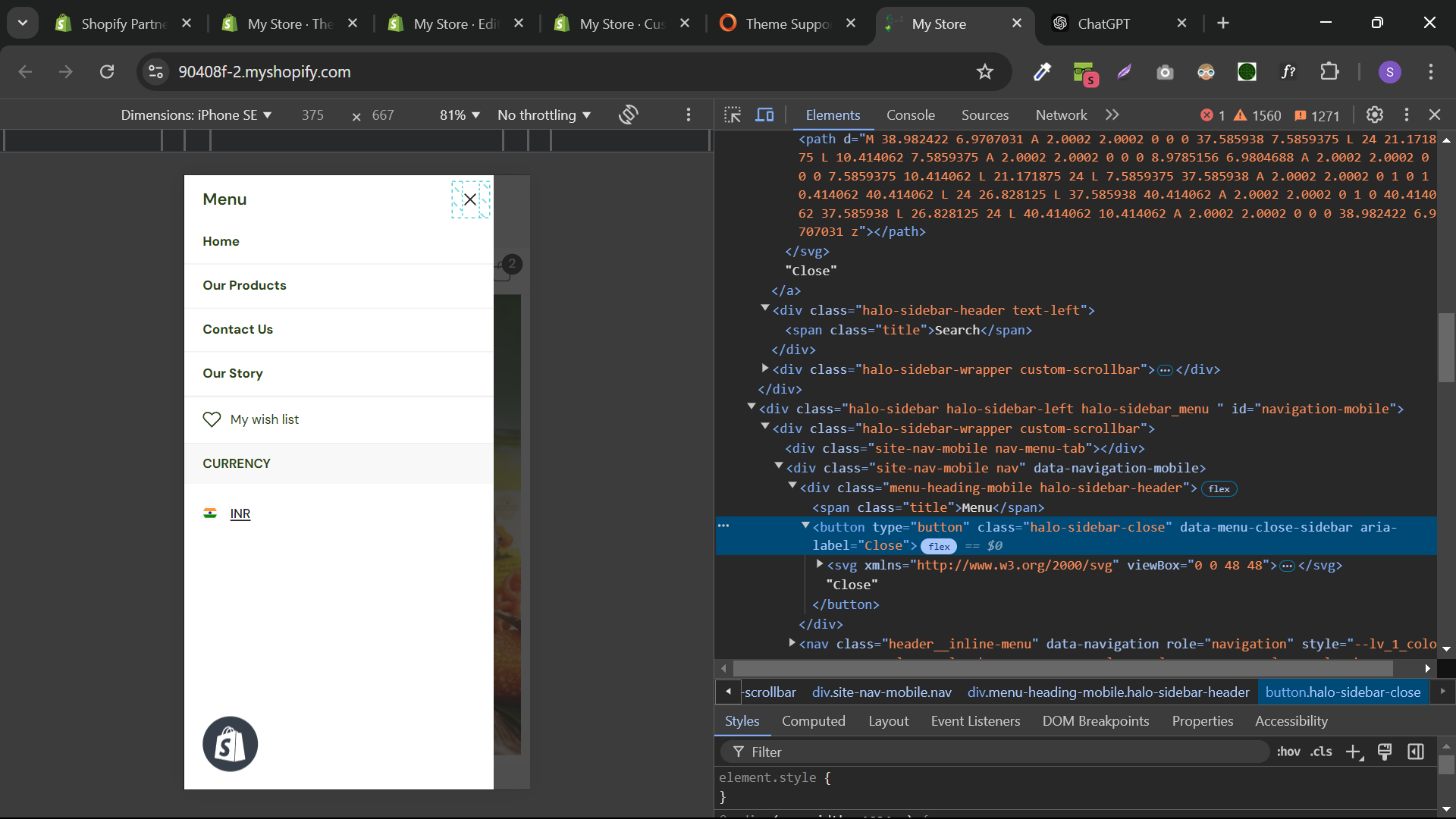Click the new style rule plus icon
Viewport: 1456px width, 819px height.
tap(1354, 752)
